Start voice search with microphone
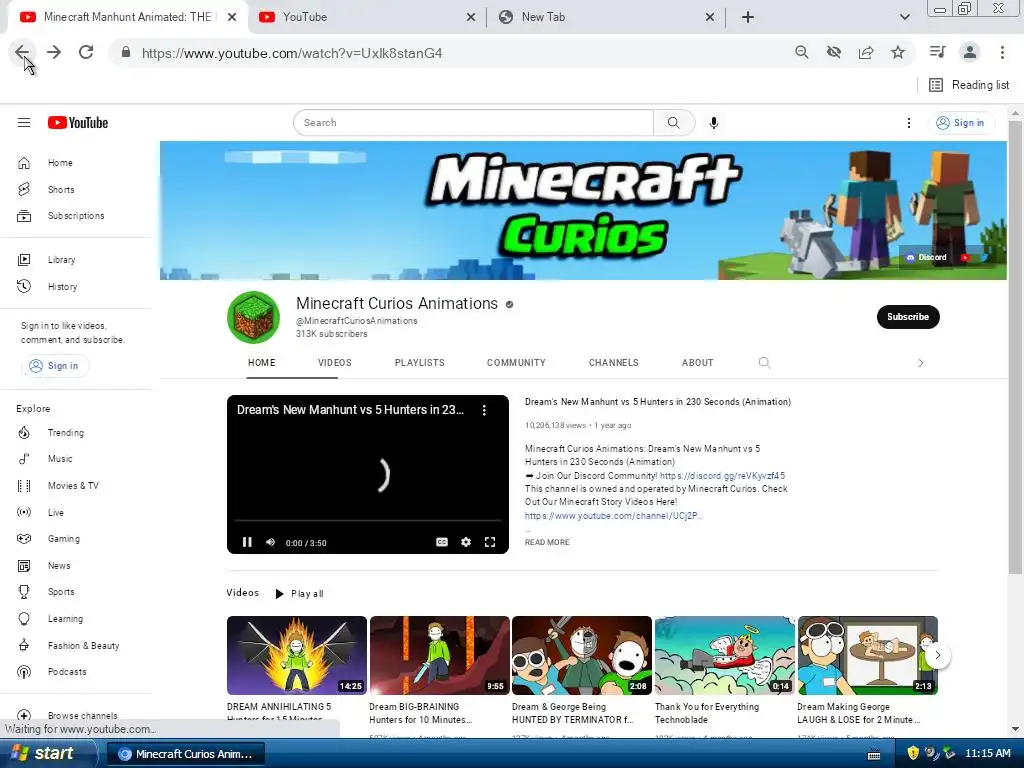The height and width of the screenshot is (768, 1024). point(714,123)
